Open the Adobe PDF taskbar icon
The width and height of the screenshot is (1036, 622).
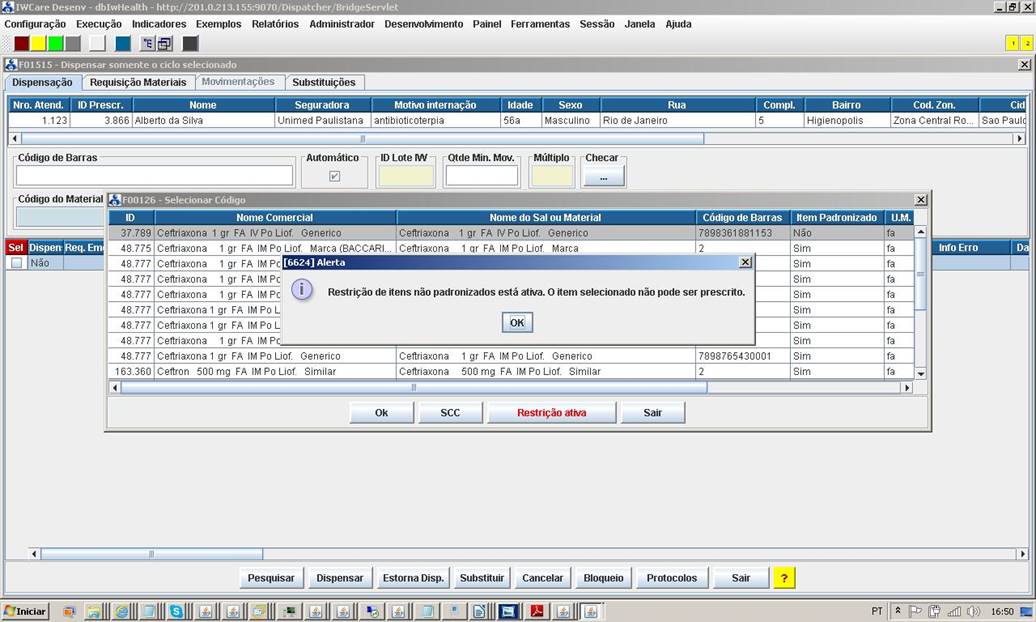tap(536, 611)
